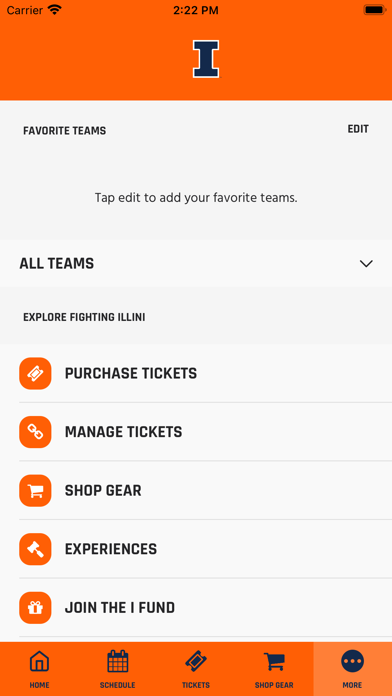Screen dimensions: 392x696
Task: Select the More tab with three dots
Action: [352, 669]
